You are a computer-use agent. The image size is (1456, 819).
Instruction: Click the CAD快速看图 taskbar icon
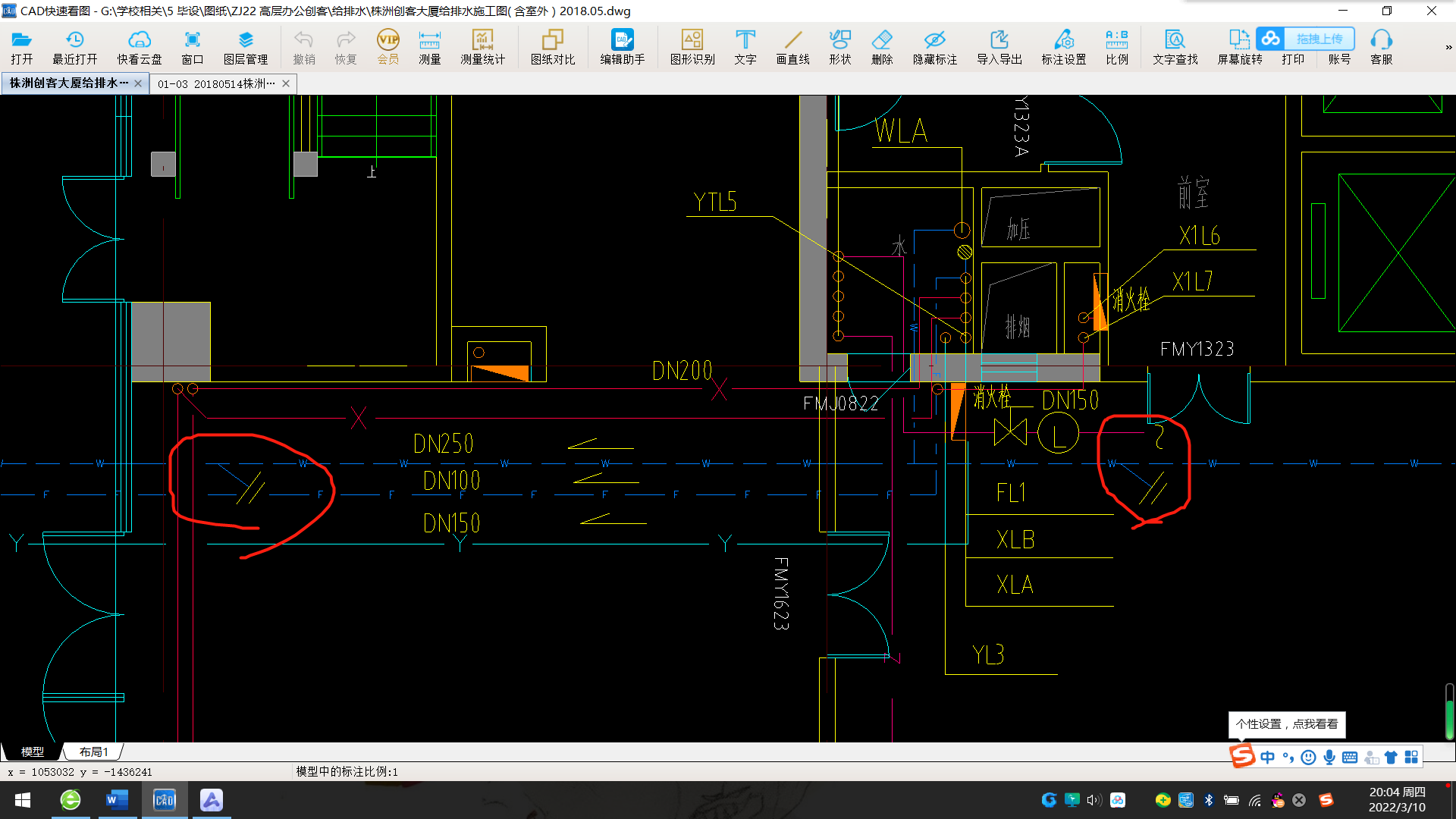pyautogui.click(x=165, y=800)
